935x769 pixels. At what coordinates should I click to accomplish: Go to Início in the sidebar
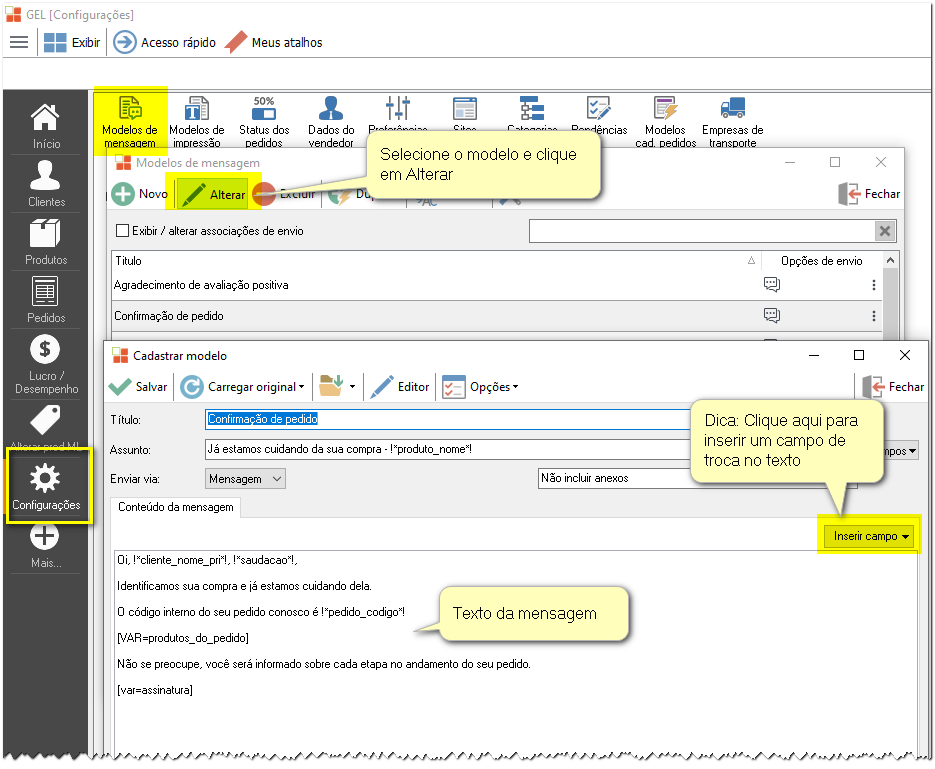click(46, 126)
